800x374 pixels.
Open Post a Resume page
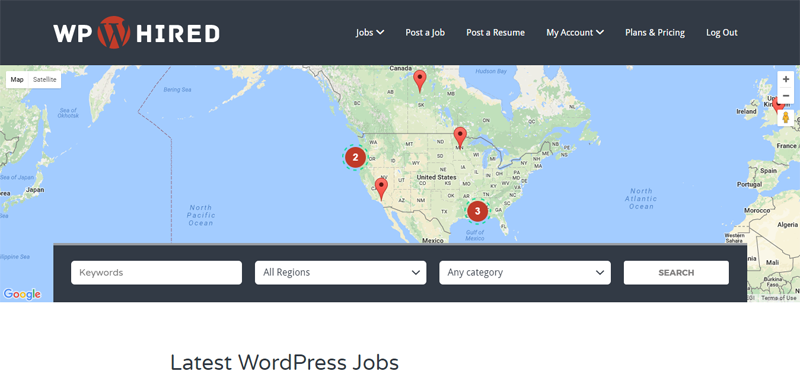[495, 33]
